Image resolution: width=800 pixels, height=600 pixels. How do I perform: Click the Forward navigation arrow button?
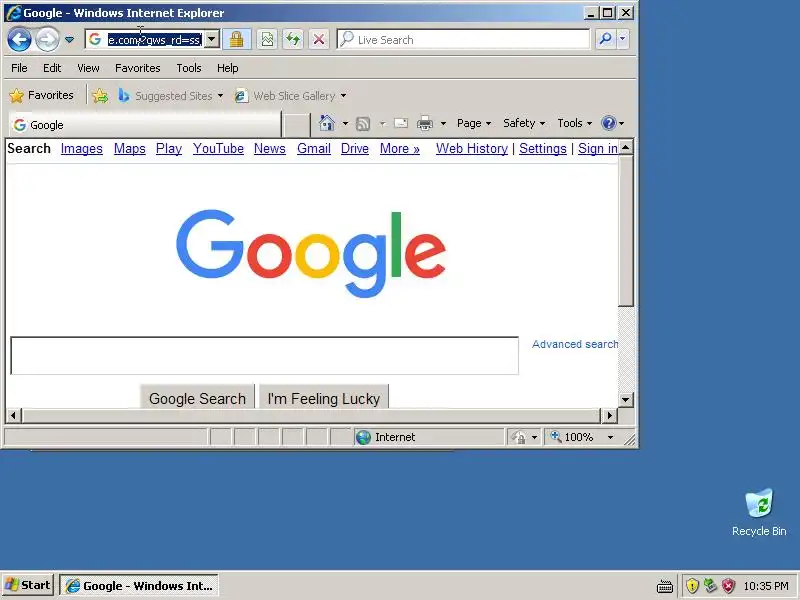(x=47, y=39)
